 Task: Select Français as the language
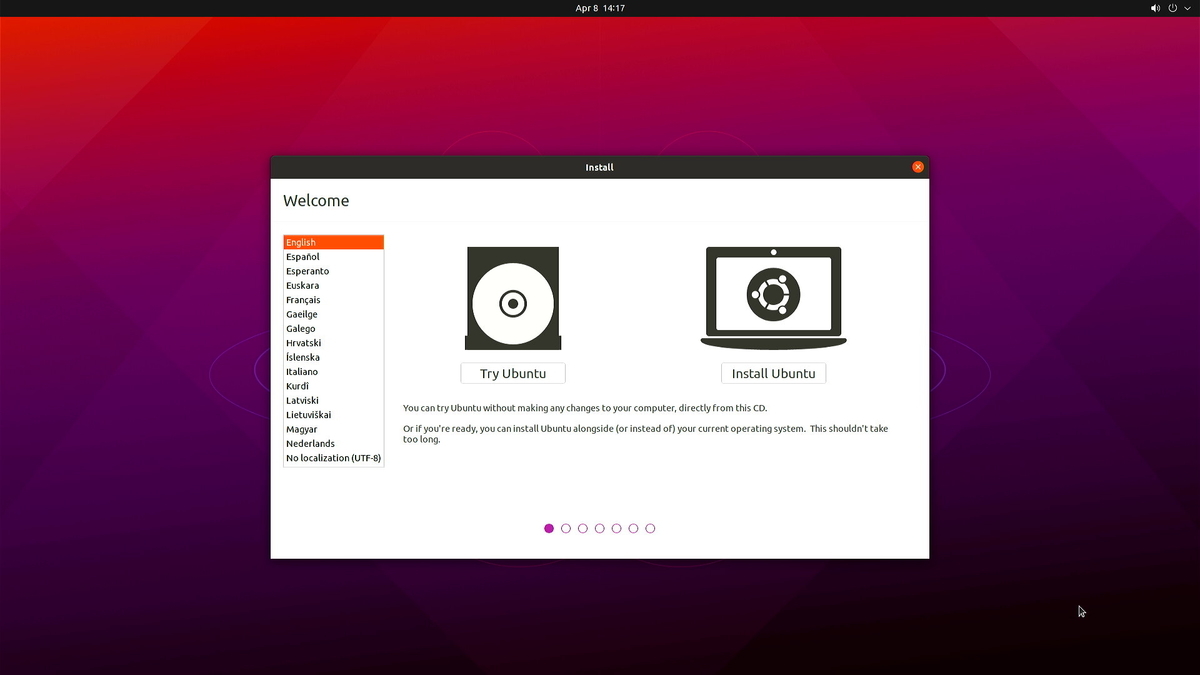(334, 300)
